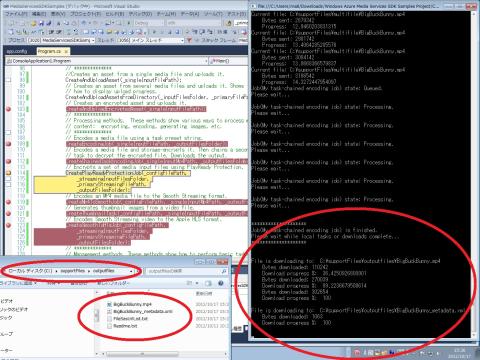Viewport: 480px width, 360px height.
Task: Open the Main() member dropdown
Action: 228,61
